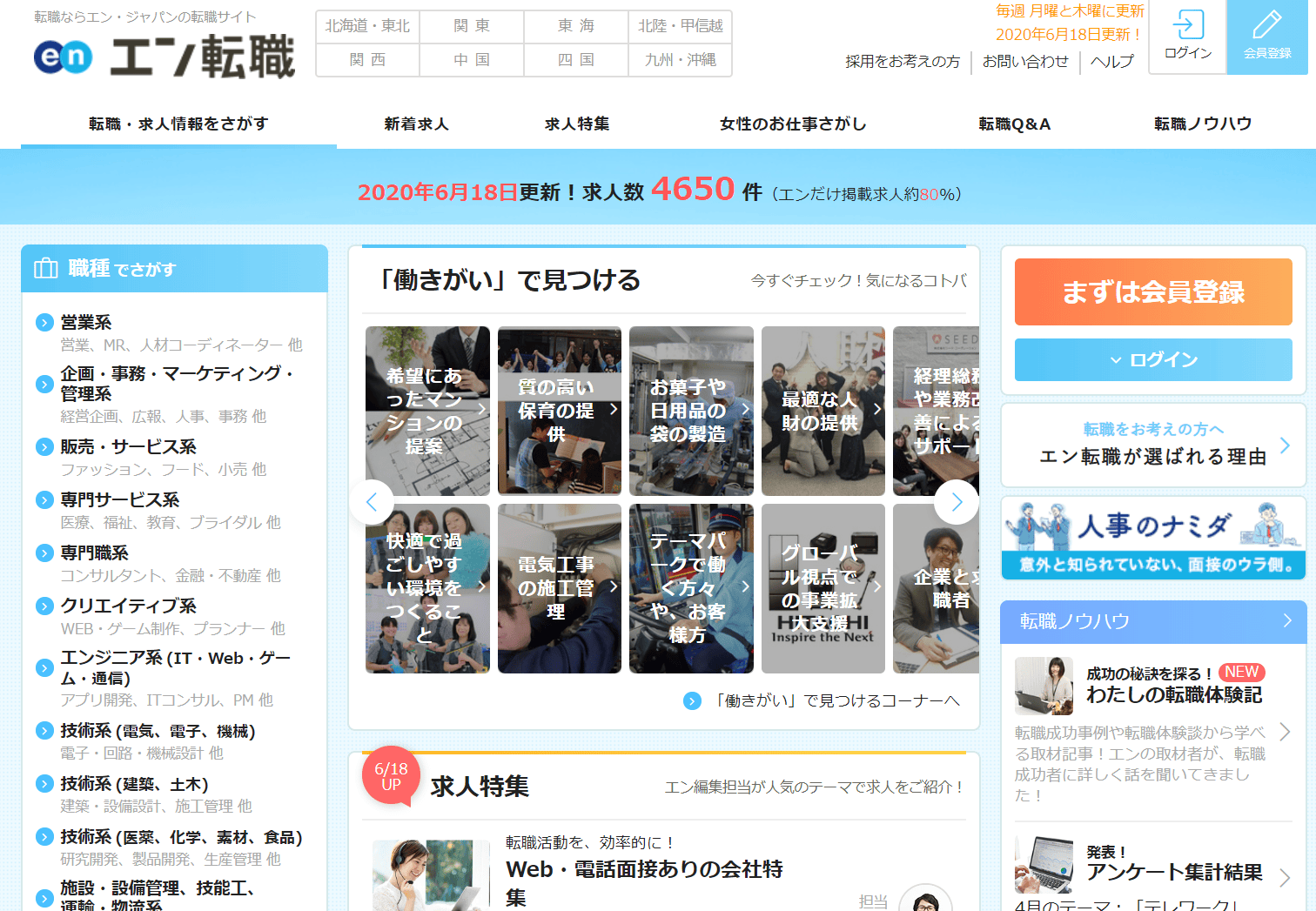
Task: Click arrow icon beside 営業系 category
Action: pyautogui.click(x=44, y=323)
